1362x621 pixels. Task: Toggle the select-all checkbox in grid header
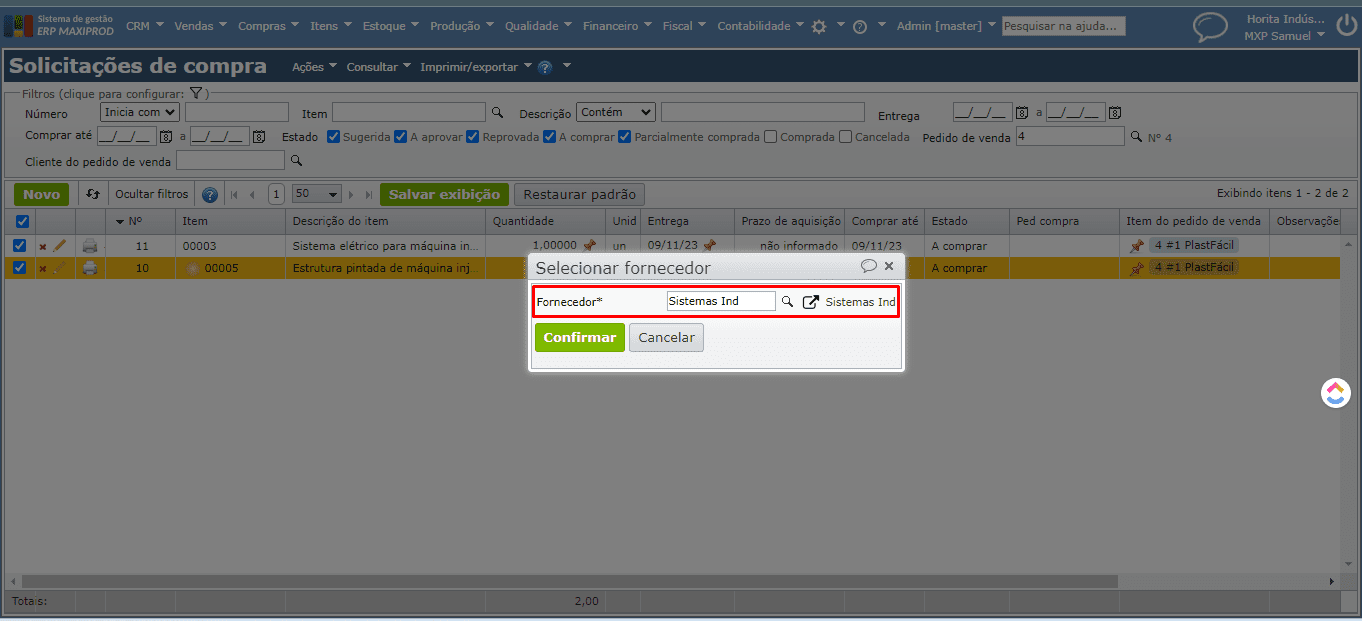click(22, 221)
